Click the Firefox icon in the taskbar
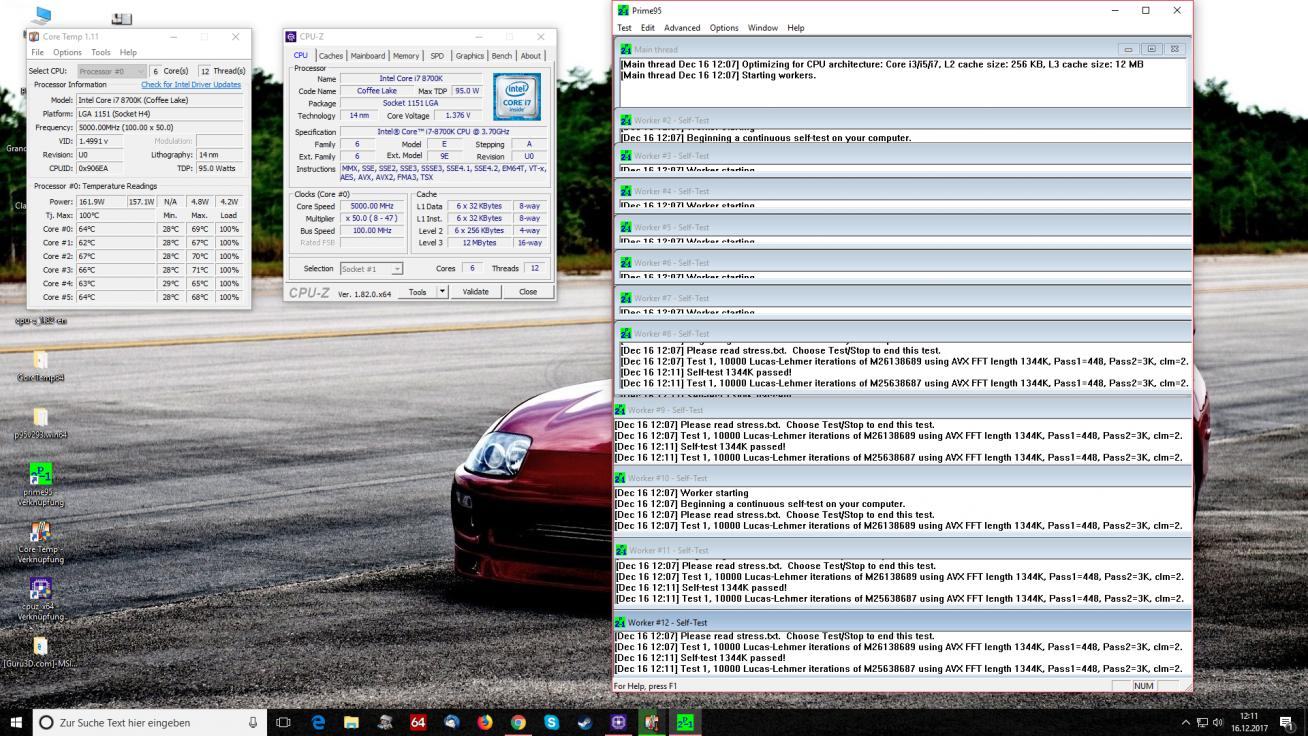The image size is (1308, 736). pos(485,722)
